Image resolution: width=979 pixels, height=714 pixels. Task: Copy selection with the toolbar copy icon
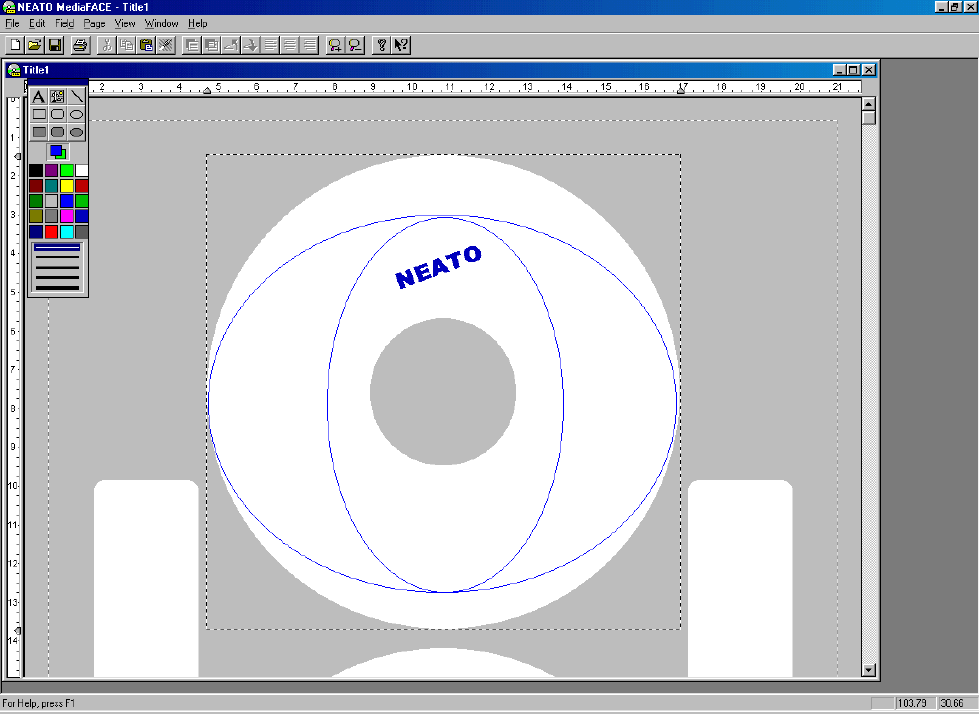pyautogui.click(x=127, y=45)
